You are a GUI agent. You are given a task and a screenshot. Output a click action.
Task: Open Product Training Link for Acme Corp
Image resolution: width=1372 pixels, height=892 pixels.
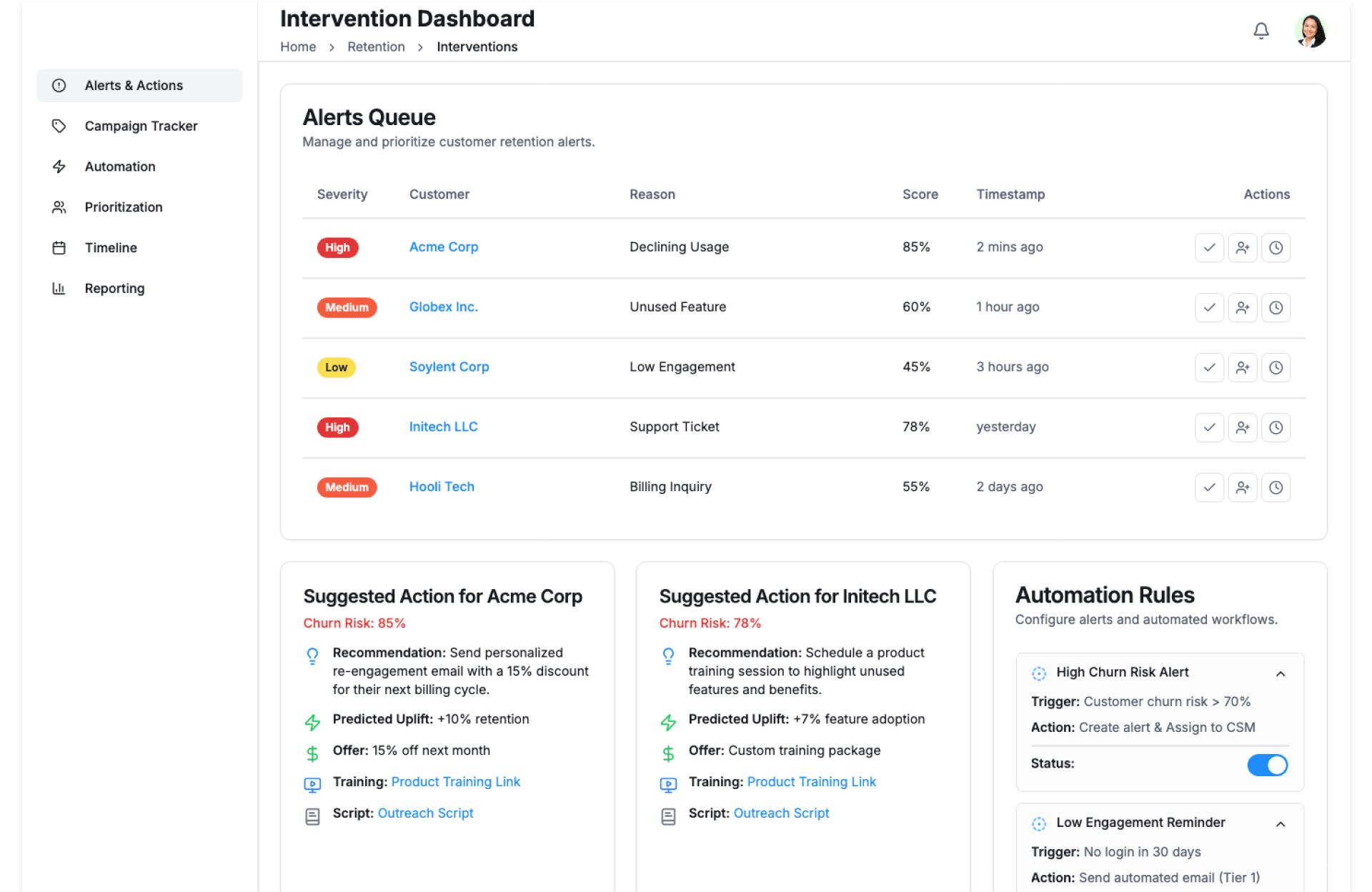[455, 781]
